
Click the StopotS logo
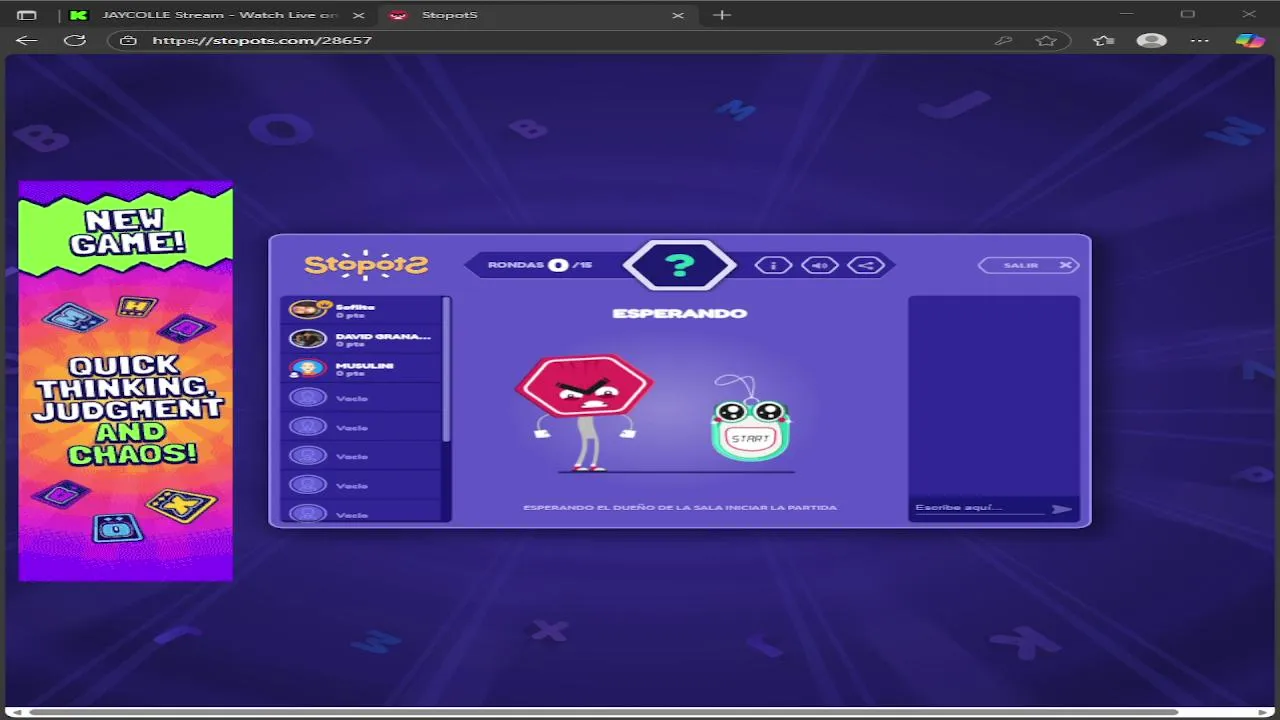coord(366,264)
